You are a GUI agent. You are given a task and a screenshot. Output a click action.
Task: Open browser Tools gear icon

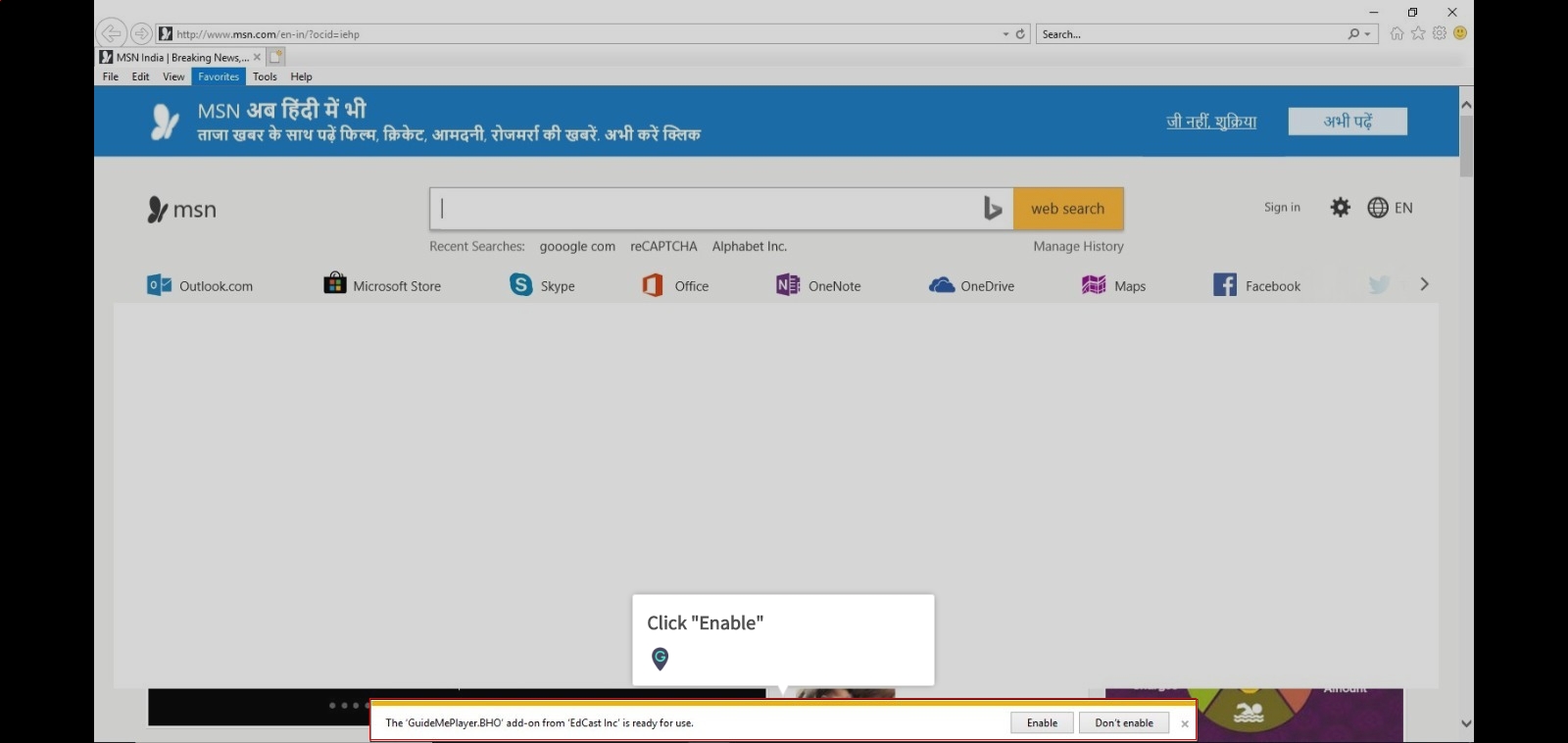pos(1440,32)
